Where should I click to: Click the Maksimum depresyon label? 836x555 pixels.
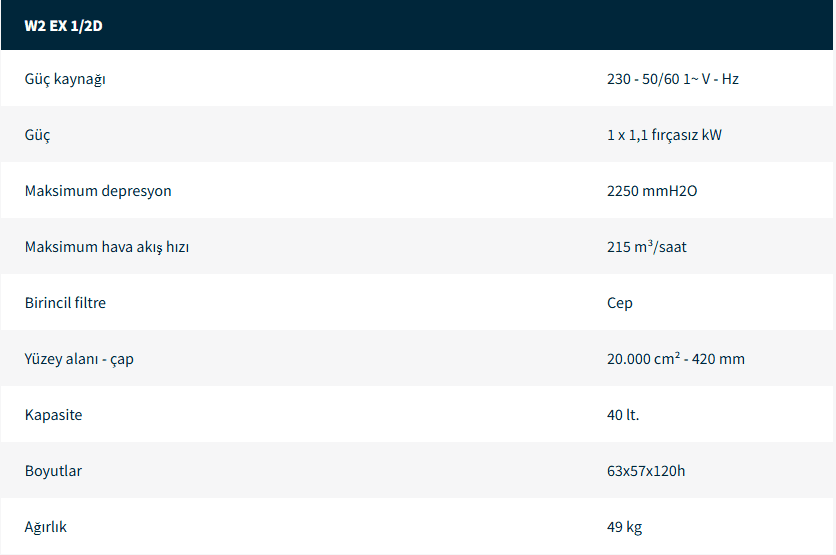tap(98, 191)
